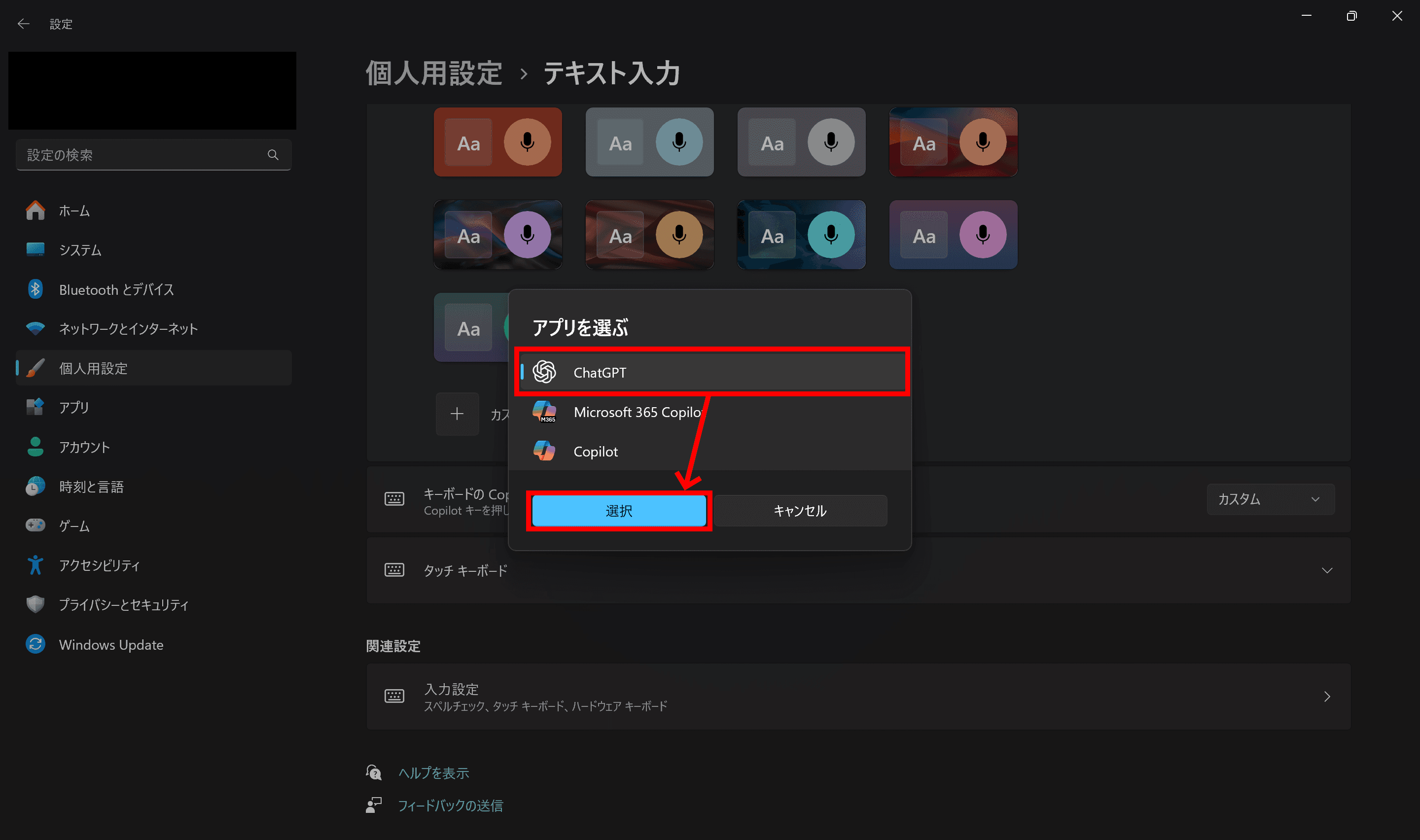Click the help headset icon
The height and width of the screenshot is (840, 1420).
(374, 772)
